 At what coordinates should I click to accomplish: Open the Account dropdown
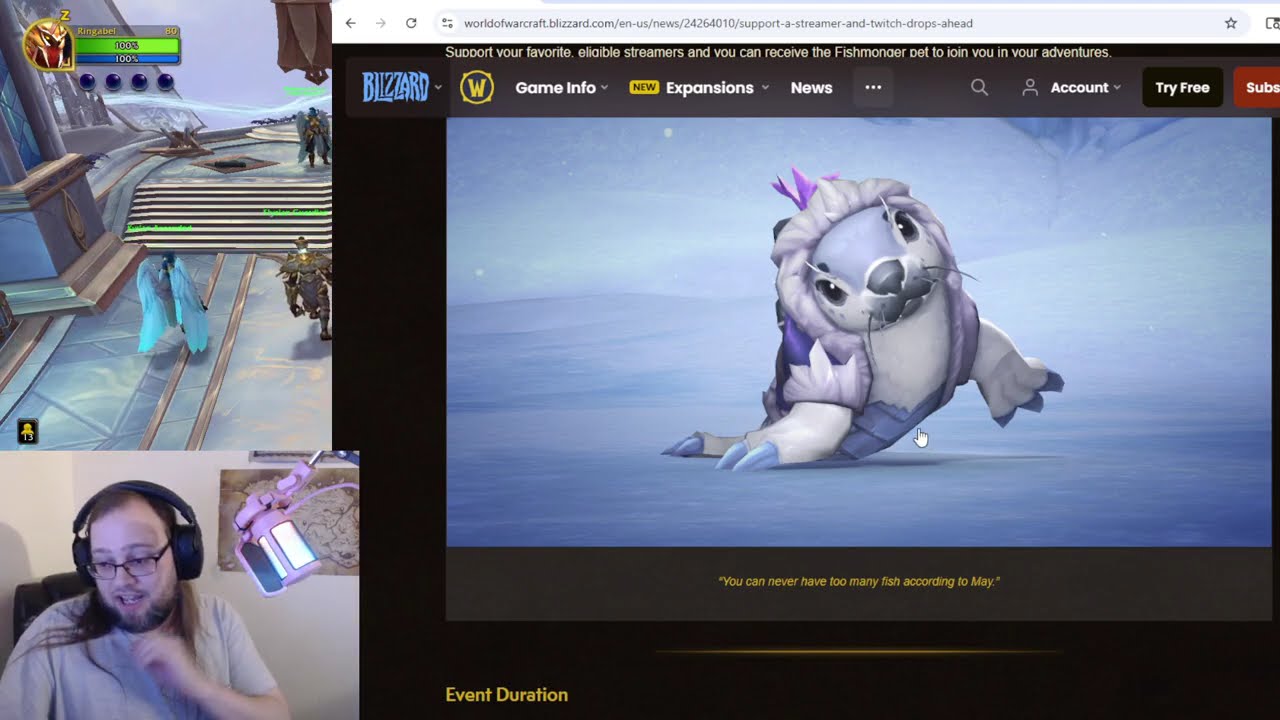pyautogui.click(x=1072, y=88)
